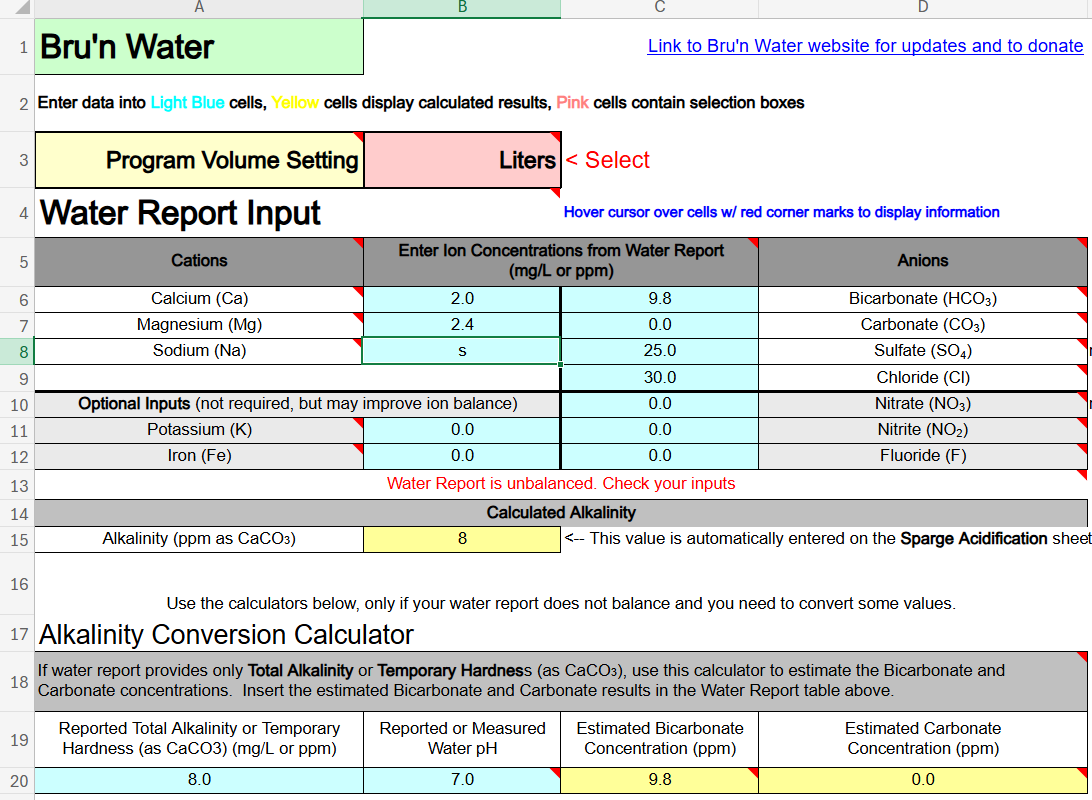Click the Carbonate (CO3) label cell
Image resolution: width=1092 pixels, height=800 pixels.
click(x=923, y=325)
